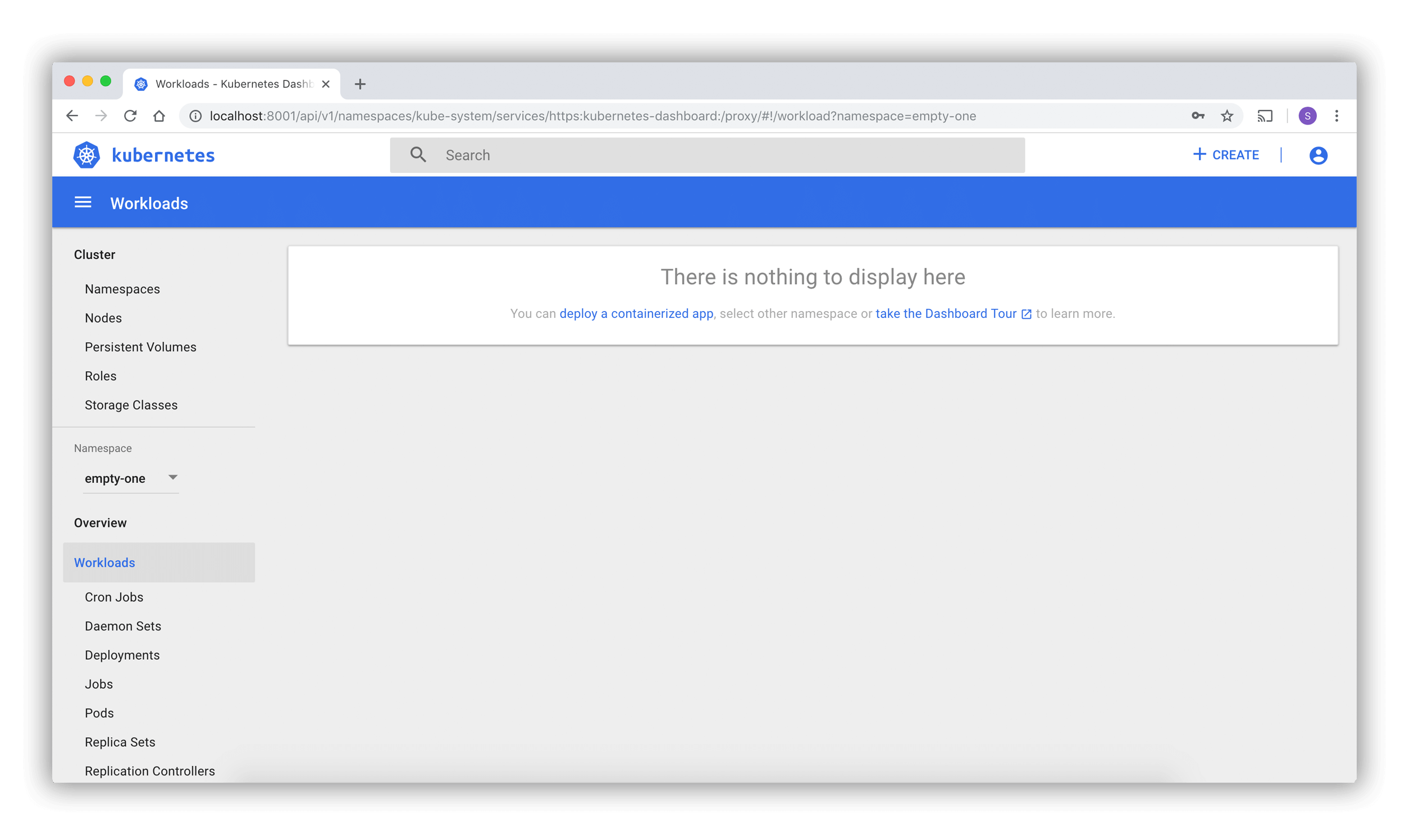Click the Roles sidebar item
Screen dimensions: 1405x840
tap(101, 376)
